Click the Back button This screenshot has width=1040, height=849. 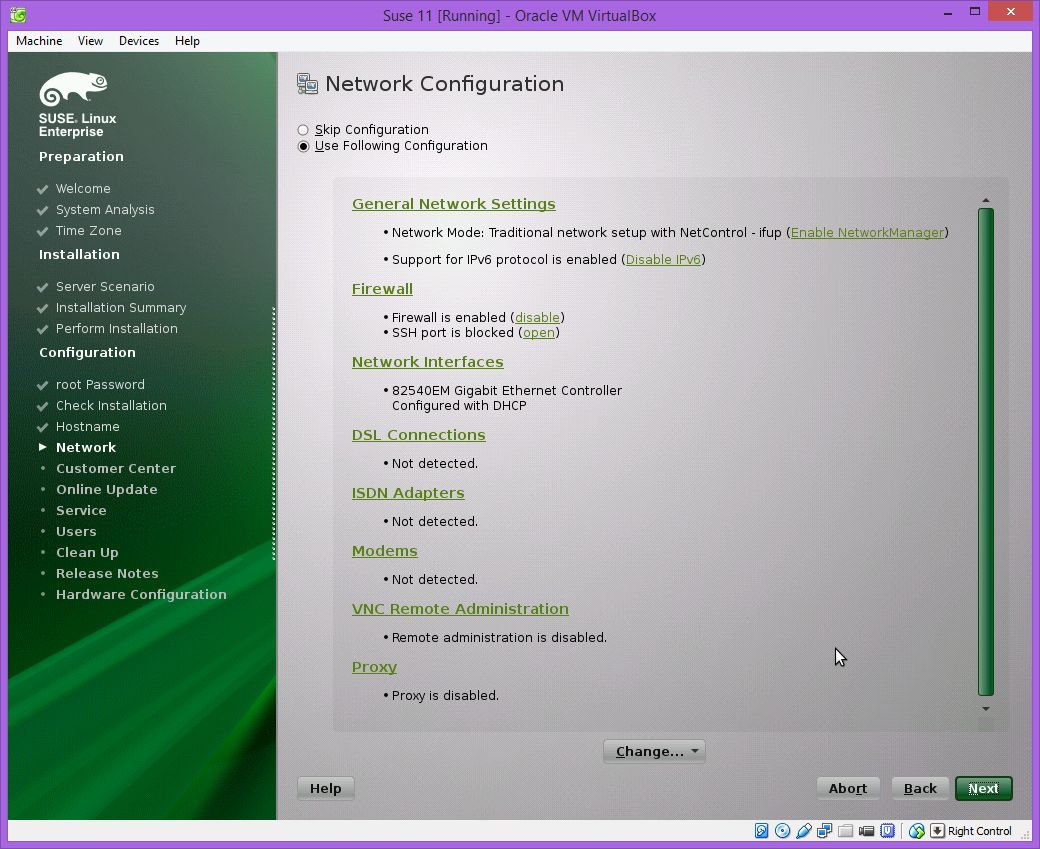920,789
